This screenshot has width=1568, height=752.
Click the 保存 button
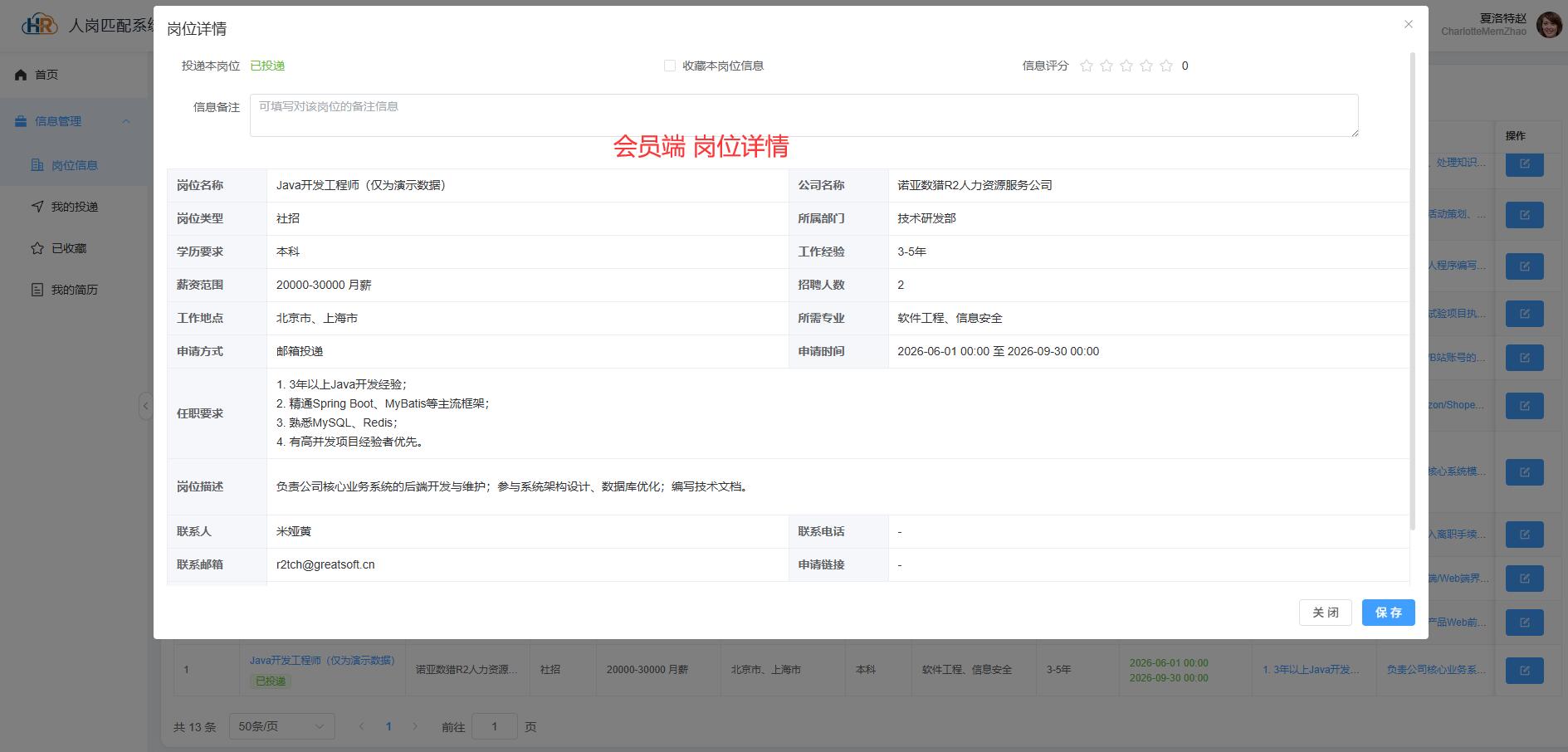coord(1388,613)
